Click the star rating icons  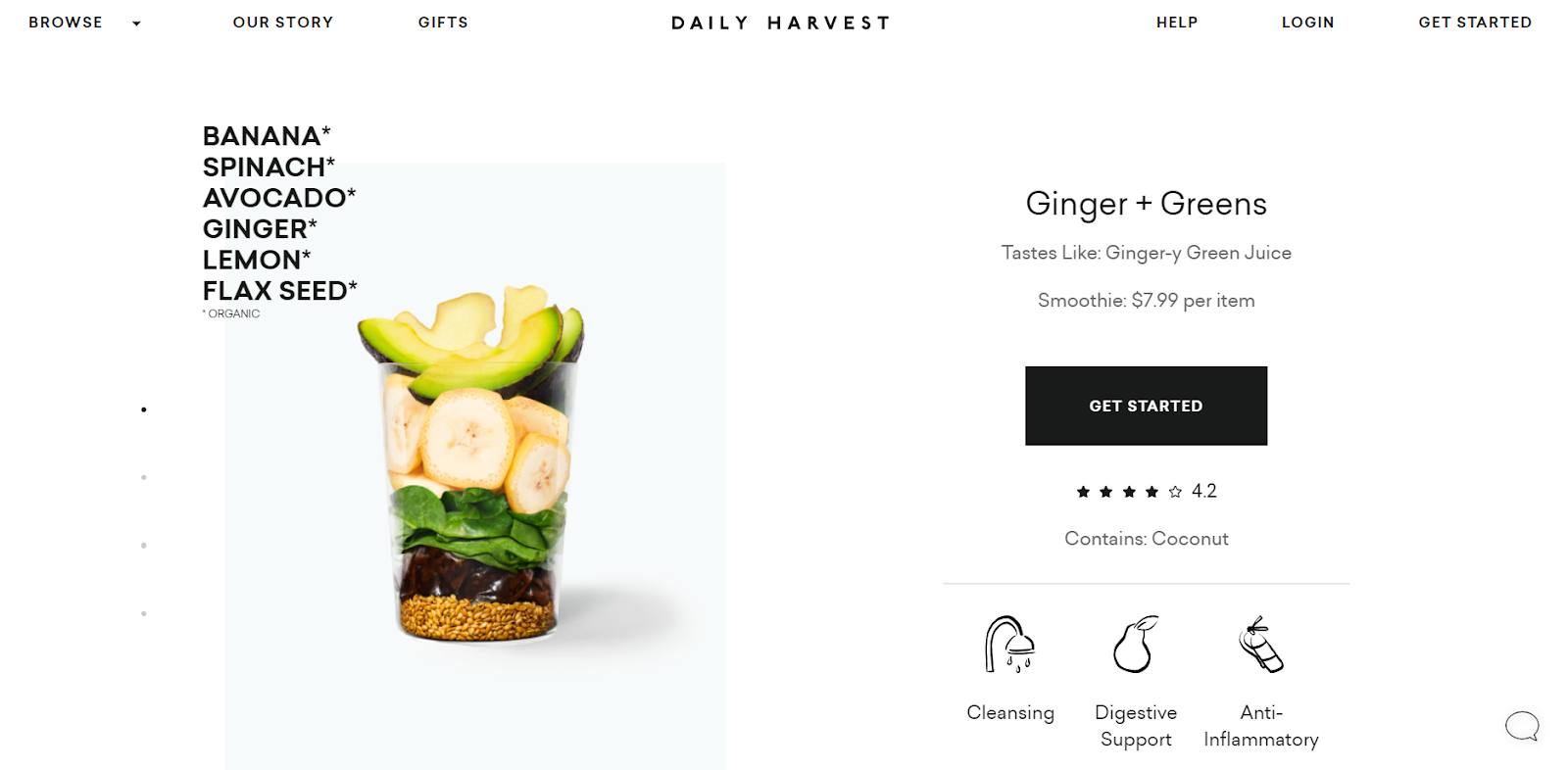(1129, 492)
